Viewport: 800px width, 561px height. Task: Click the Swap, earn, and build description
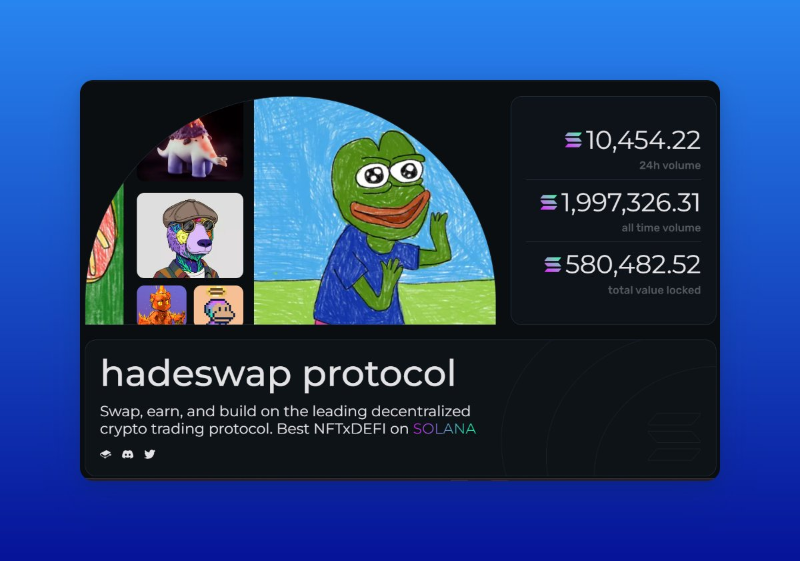click(x=288, y=420)
